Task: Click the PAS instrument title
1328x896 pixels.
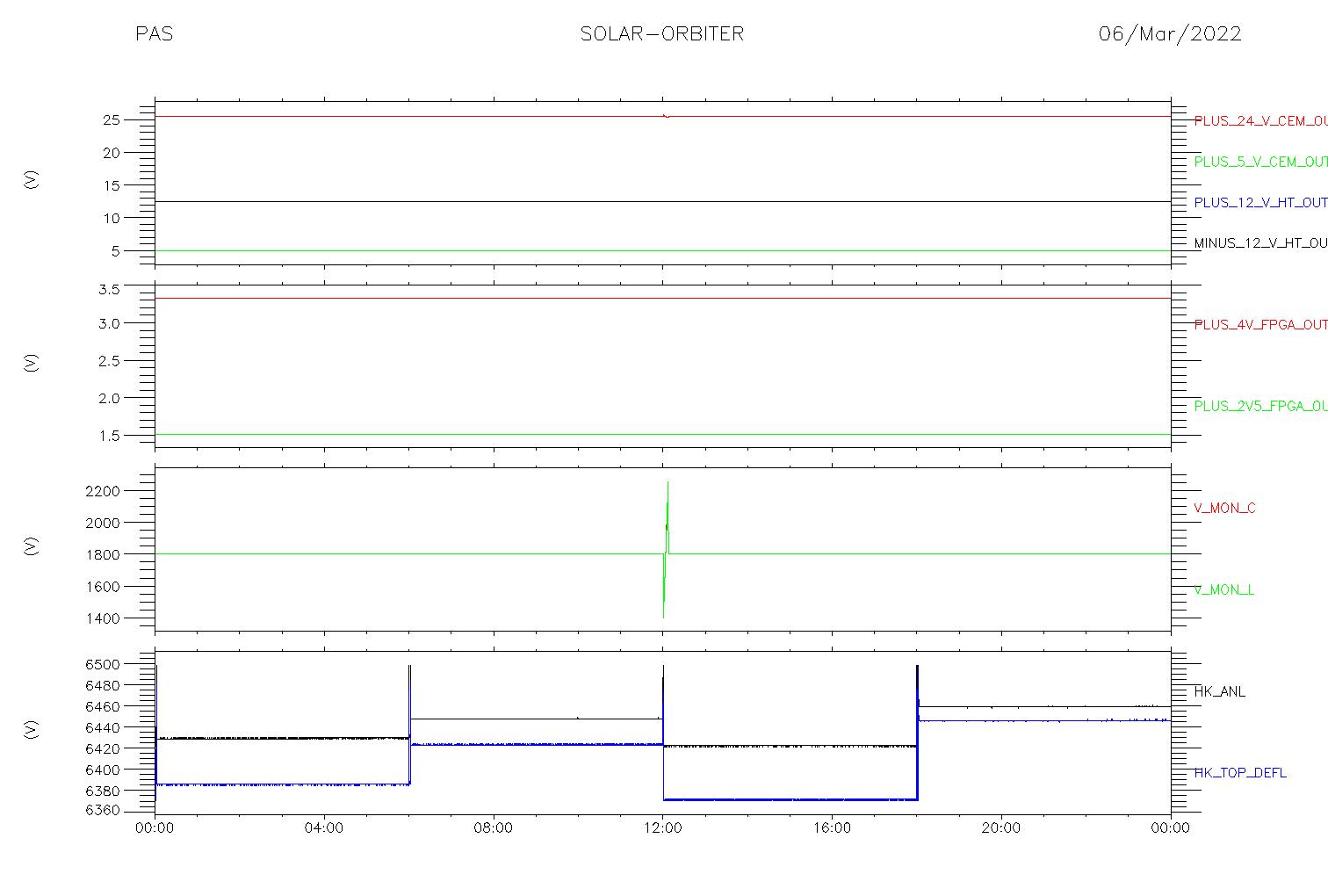Action: coord(154,34)
